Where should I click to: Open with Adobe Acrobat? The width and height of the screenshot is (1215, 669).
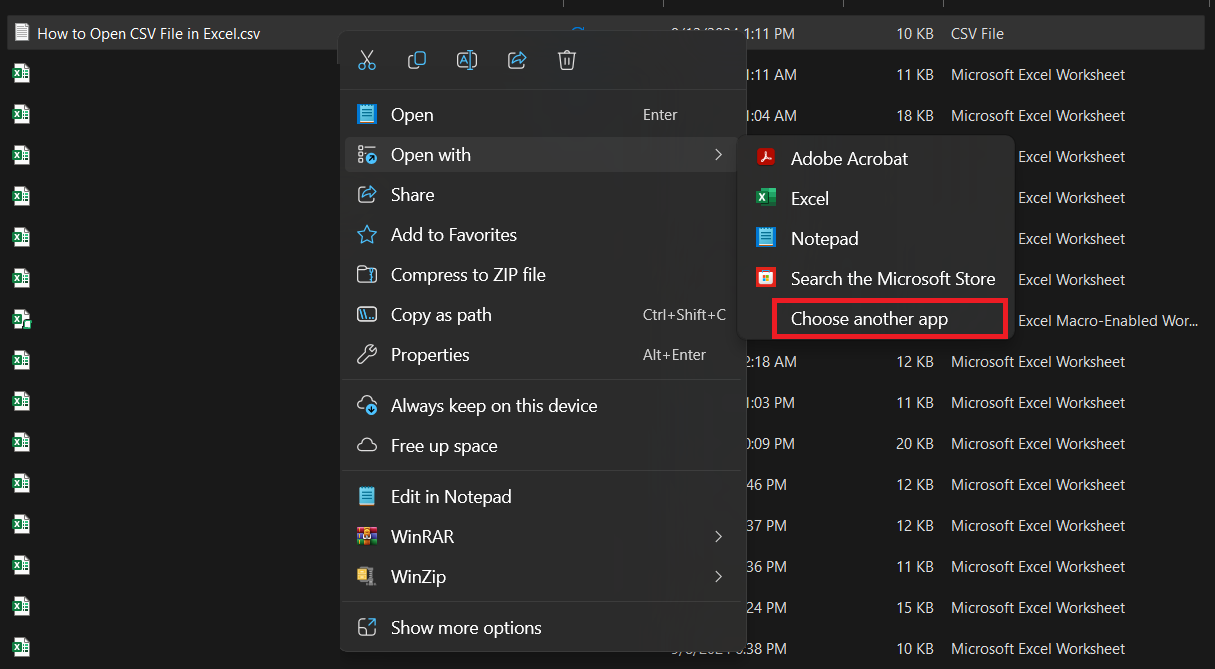(x=876, y=159)
